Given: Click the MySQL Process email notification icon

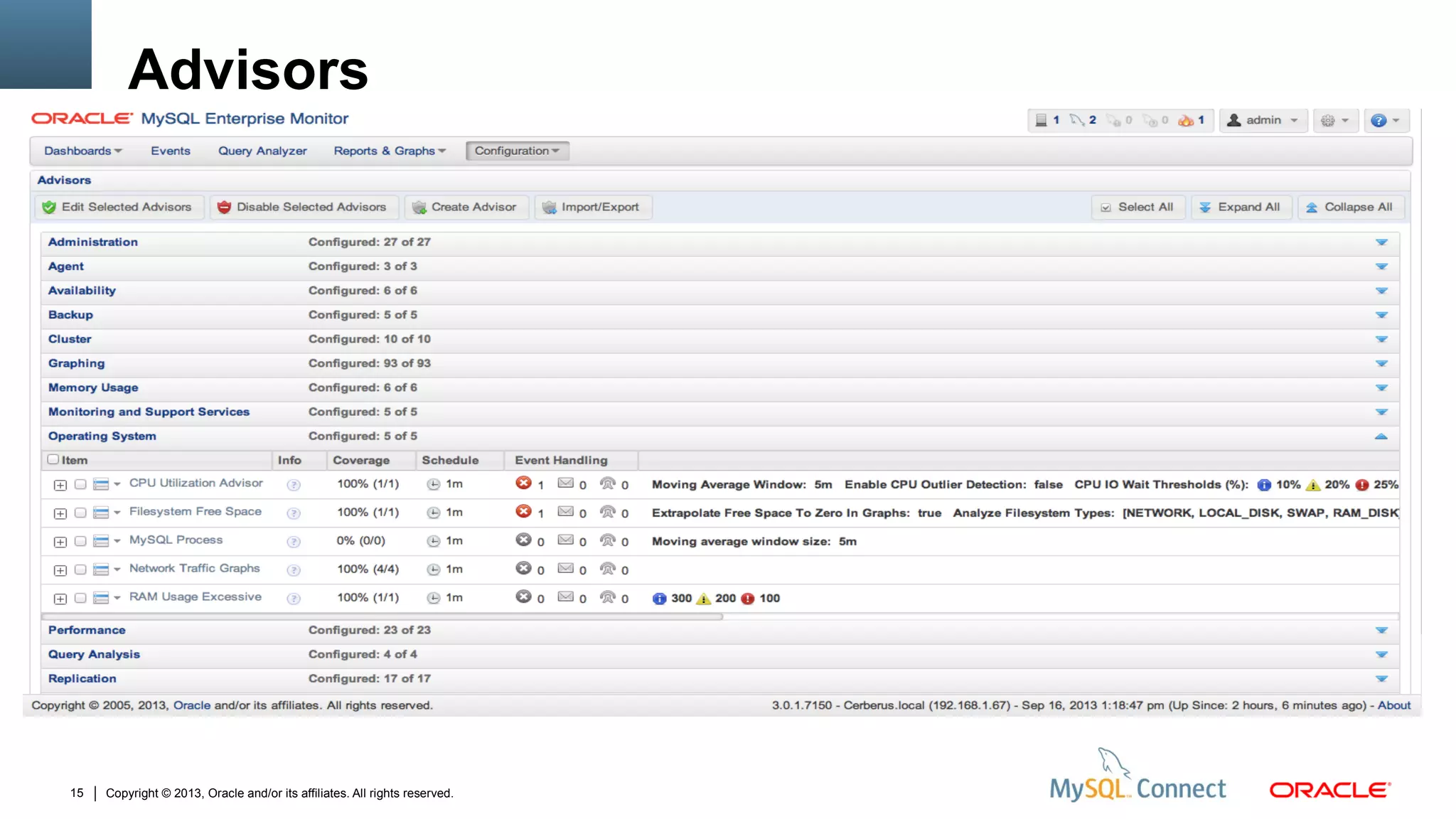Looking at the screenshot, I should (x=566, y=540).
